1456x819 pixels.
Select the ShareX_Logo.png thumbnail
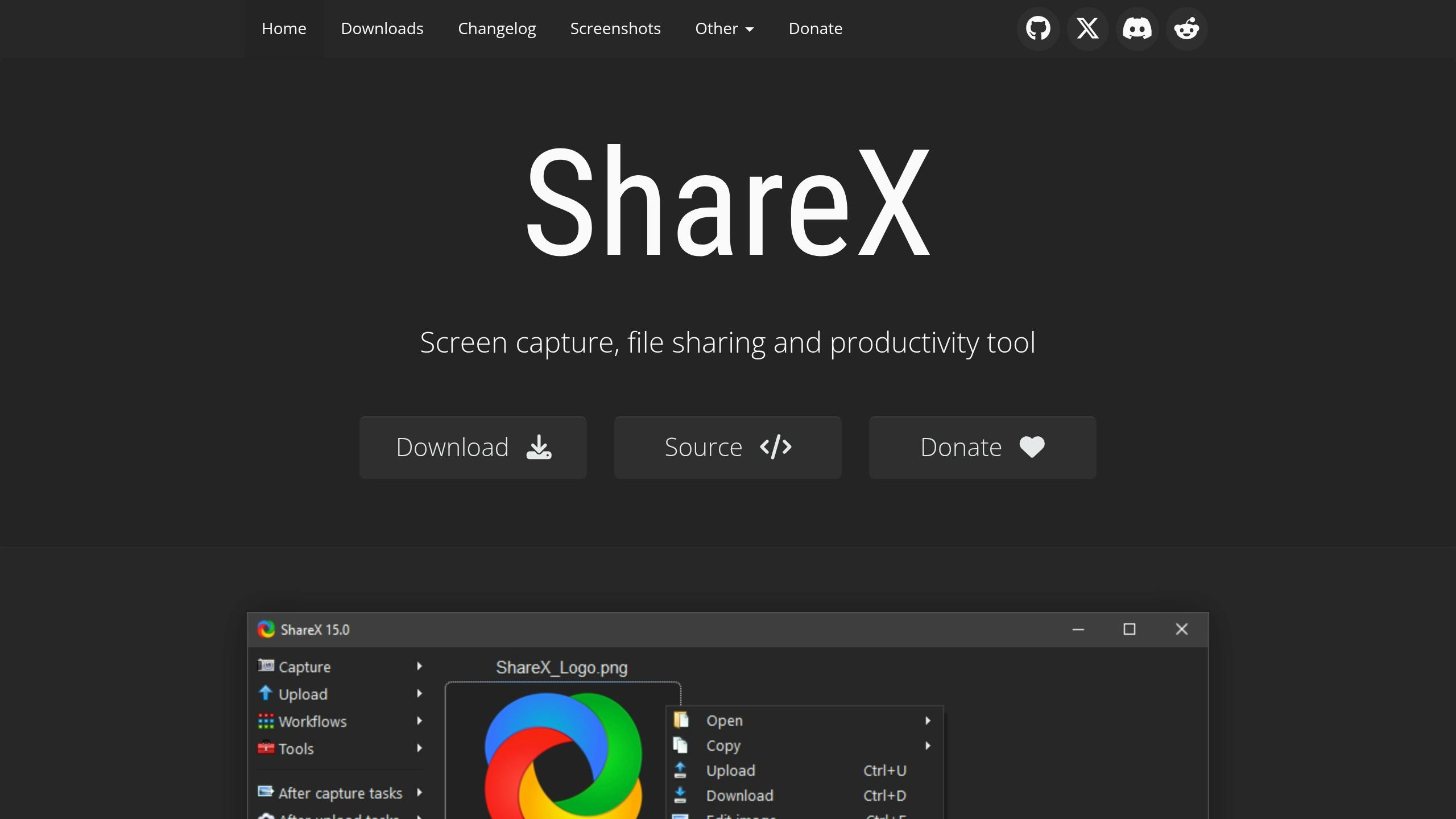coord(562,756)
